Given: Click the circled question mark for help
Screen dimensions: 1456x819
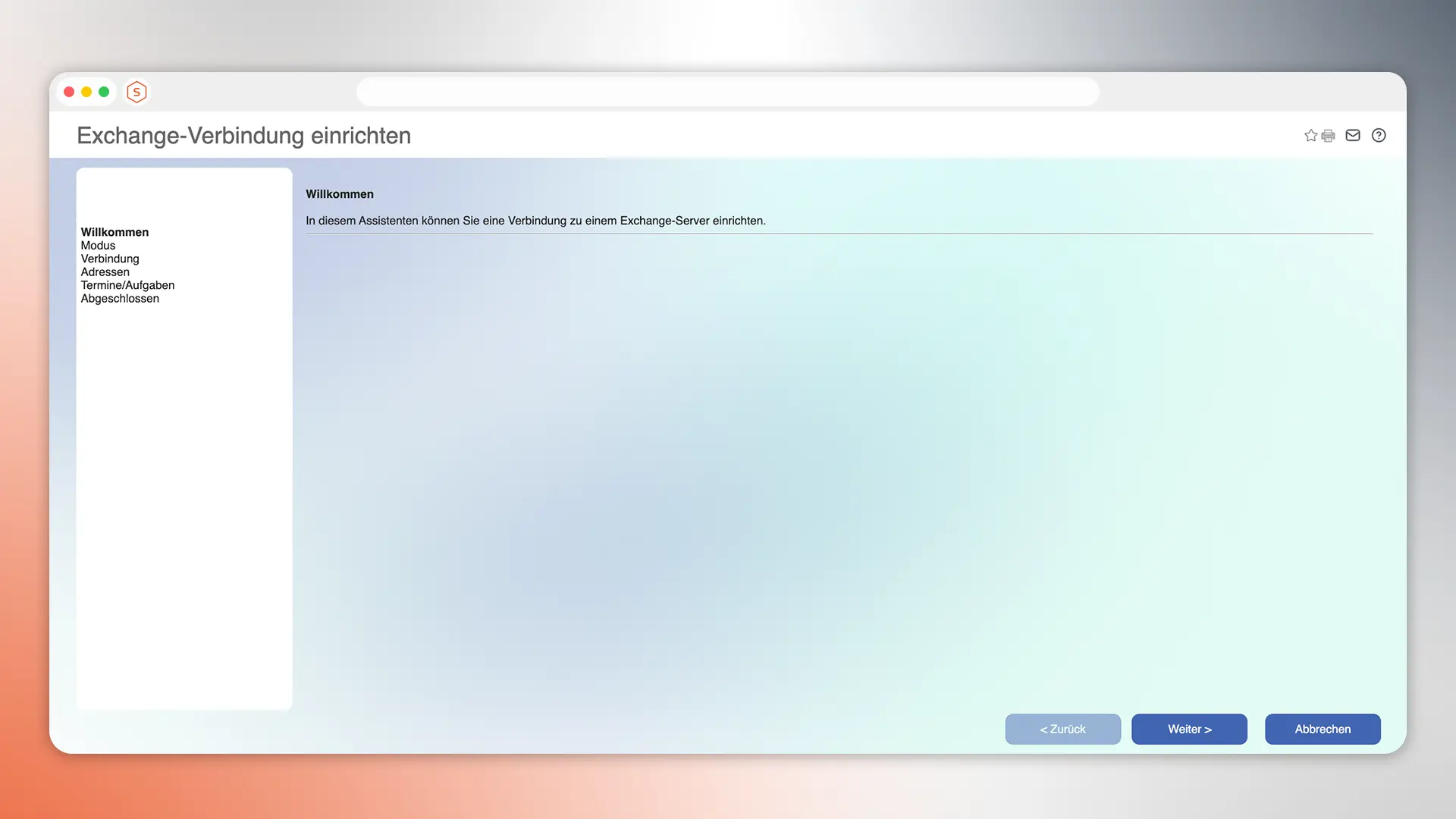Looking at the screenshot, I should click(x=1379, y=135).
